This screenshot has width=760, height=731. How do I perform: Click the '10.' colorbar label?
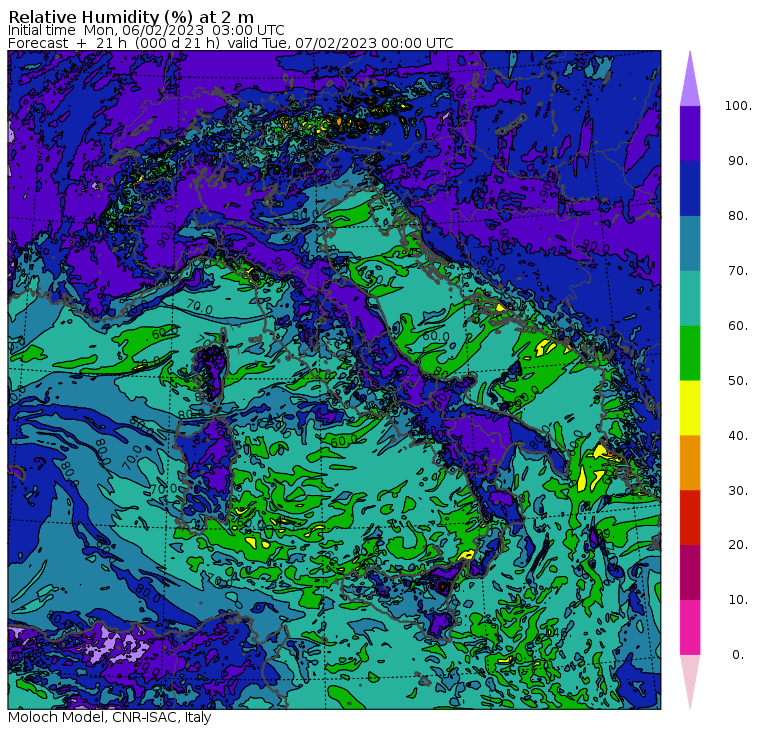pos(738,600)
